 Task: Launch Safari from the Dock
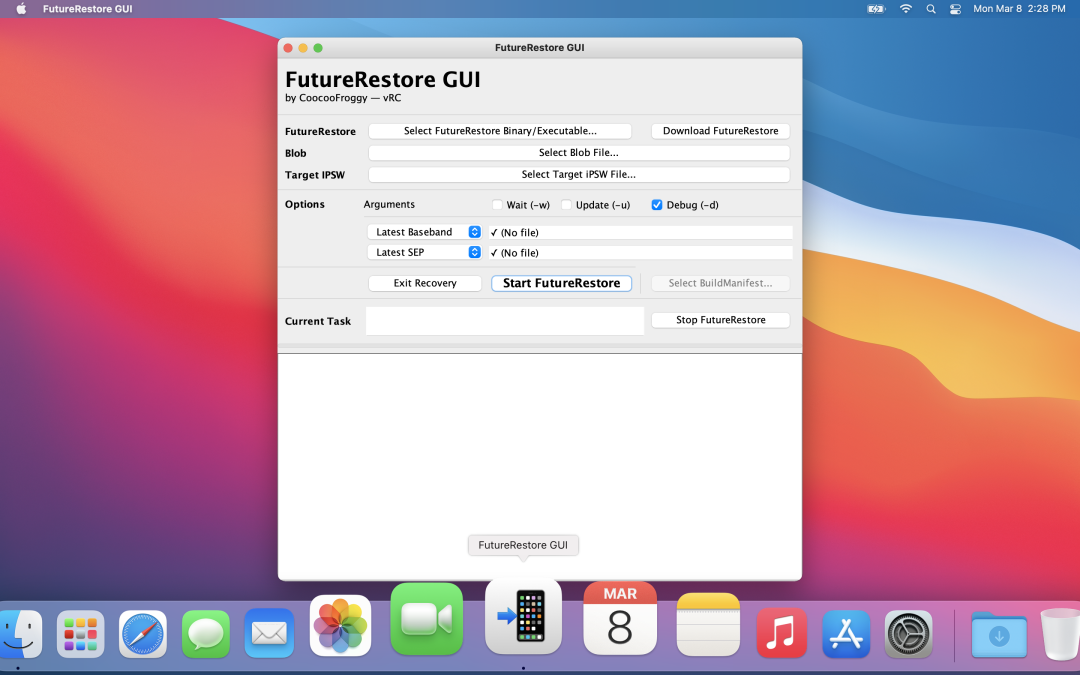143,634
